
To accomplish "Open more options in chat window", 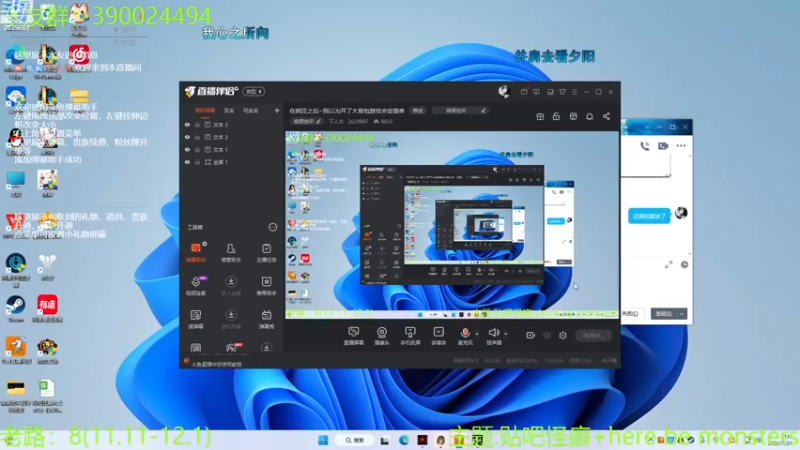I will pos(681,146).
